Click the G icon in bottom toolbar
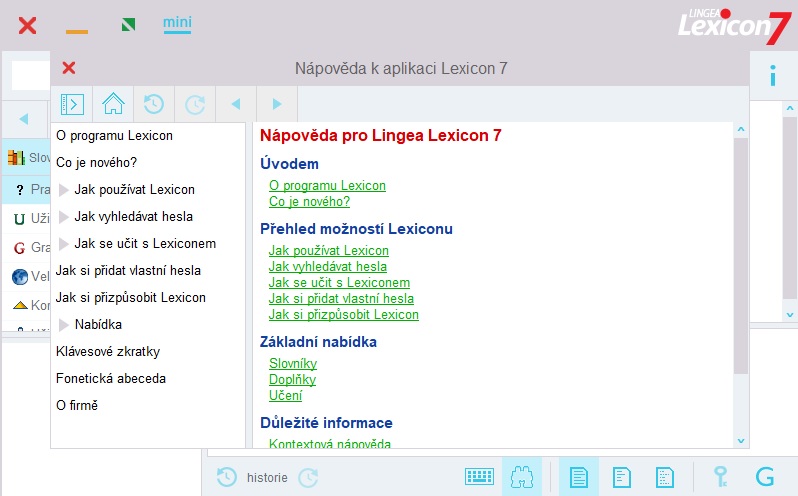Viewport: 798px width, 496px height. pos(764,477)
